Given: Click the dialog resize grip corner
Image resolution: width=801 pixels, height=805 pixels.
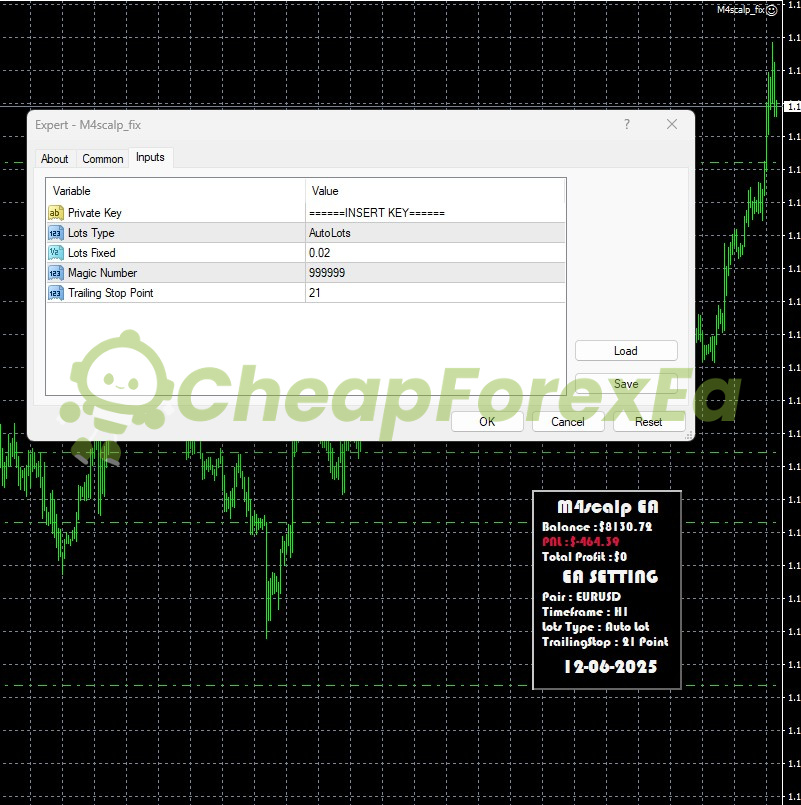Looking at the screenshot, I should (x=689, y=435).
